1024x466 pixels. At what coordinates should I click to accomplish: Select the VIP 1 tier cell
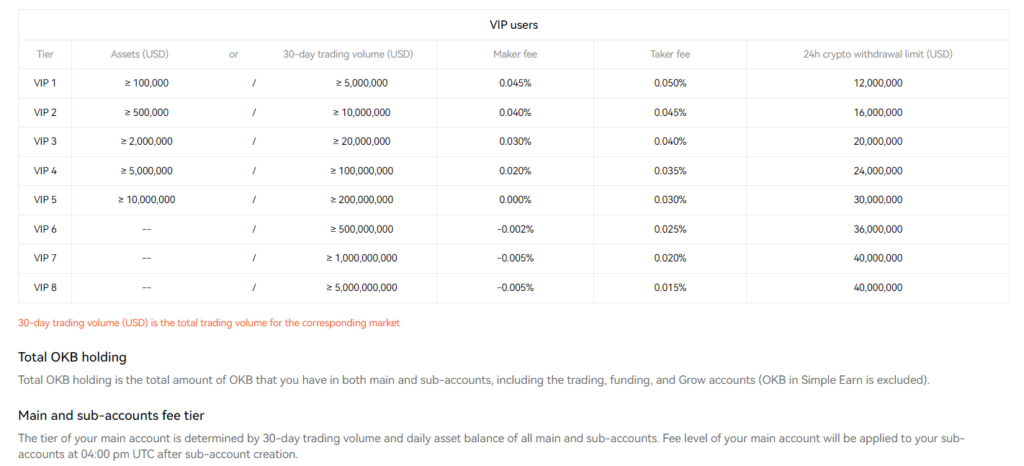tap(45, 83)
